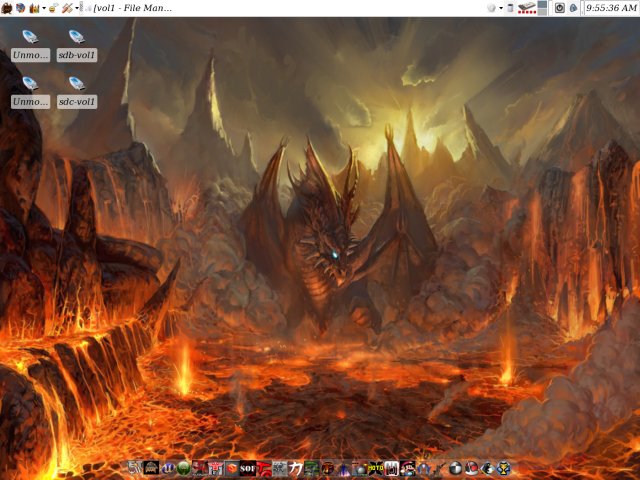Click the yellow radiation symbol icon in dock
This screenshot has height=480, width=640.
[504, 468]
